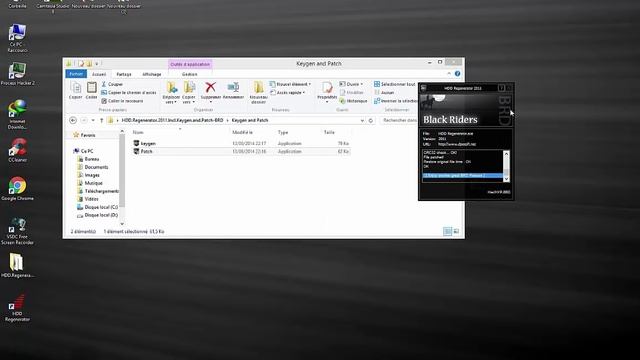The image size is (640, 360).
Task: Open the address bar history dropdown
Action: (362, 120)
